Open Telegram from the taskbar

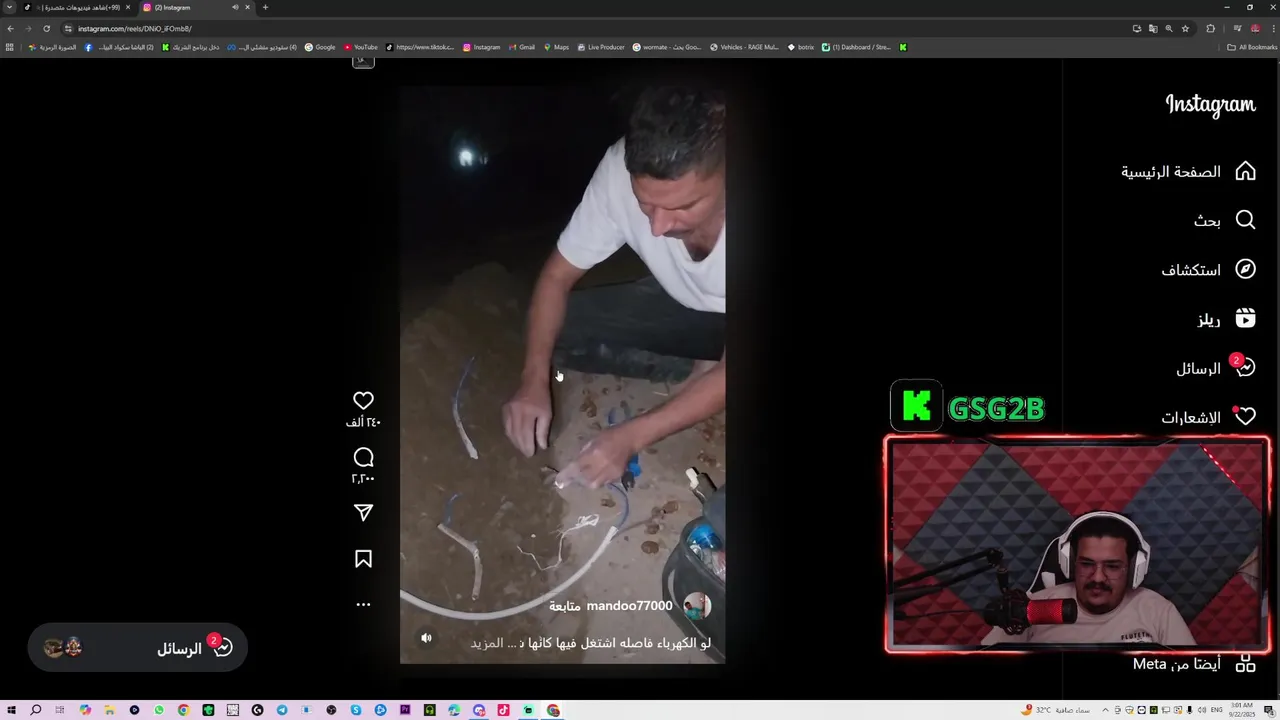coord(282,710)
